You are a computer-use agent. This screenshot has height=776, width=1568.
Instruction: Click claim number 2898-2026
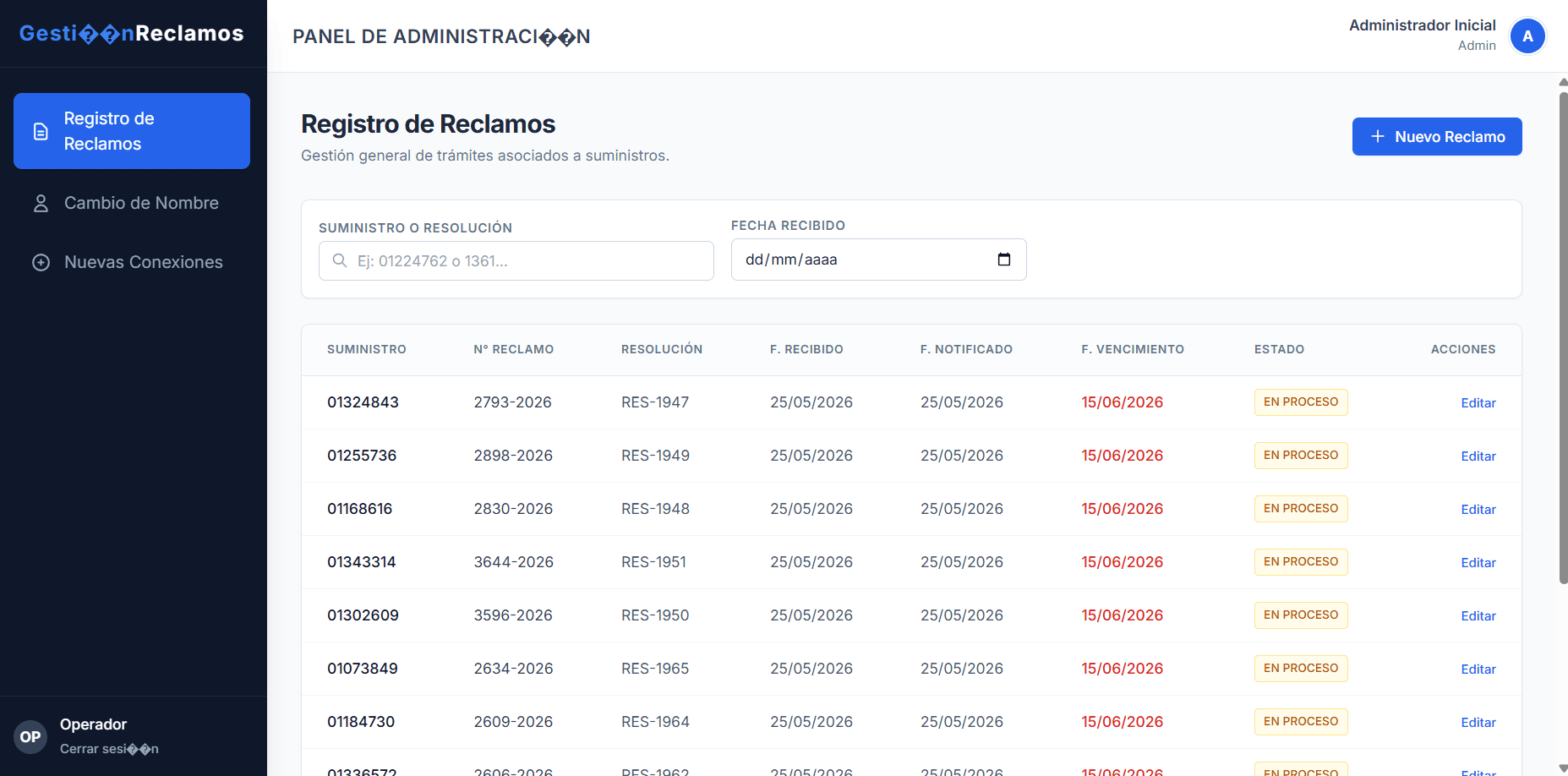[x=513, y=456]
